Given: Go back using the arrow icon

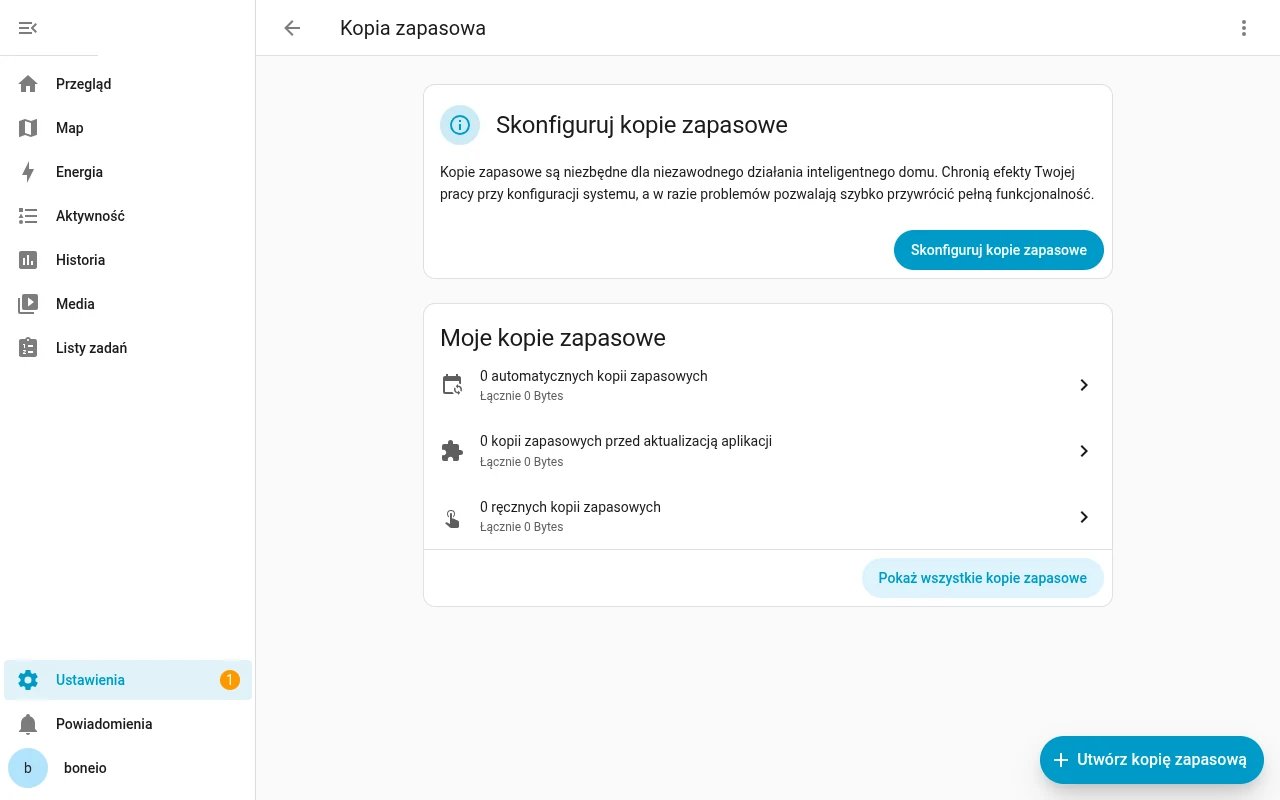Looking at the screenshot, I should [292, 28].
